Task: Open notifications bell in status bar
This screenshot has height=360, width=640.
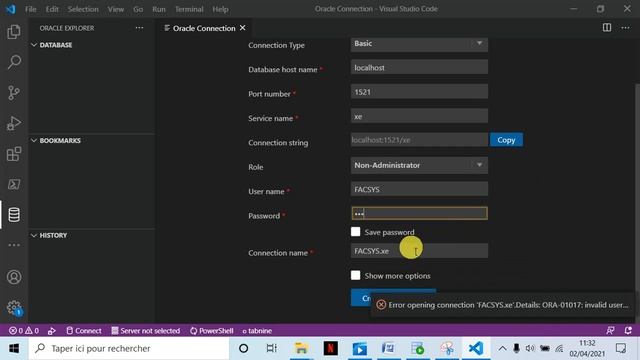Action: pyautogui.click(x=628, y=331)
